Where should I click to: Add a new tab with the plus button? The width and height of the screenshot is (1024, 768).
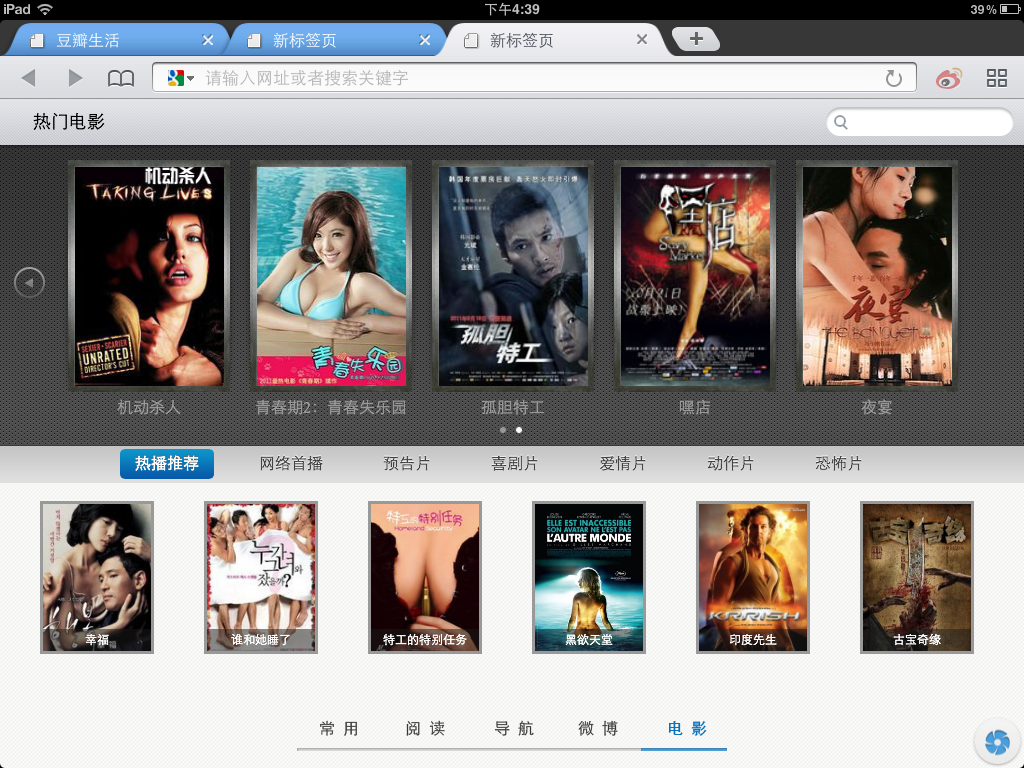[696, 39]
